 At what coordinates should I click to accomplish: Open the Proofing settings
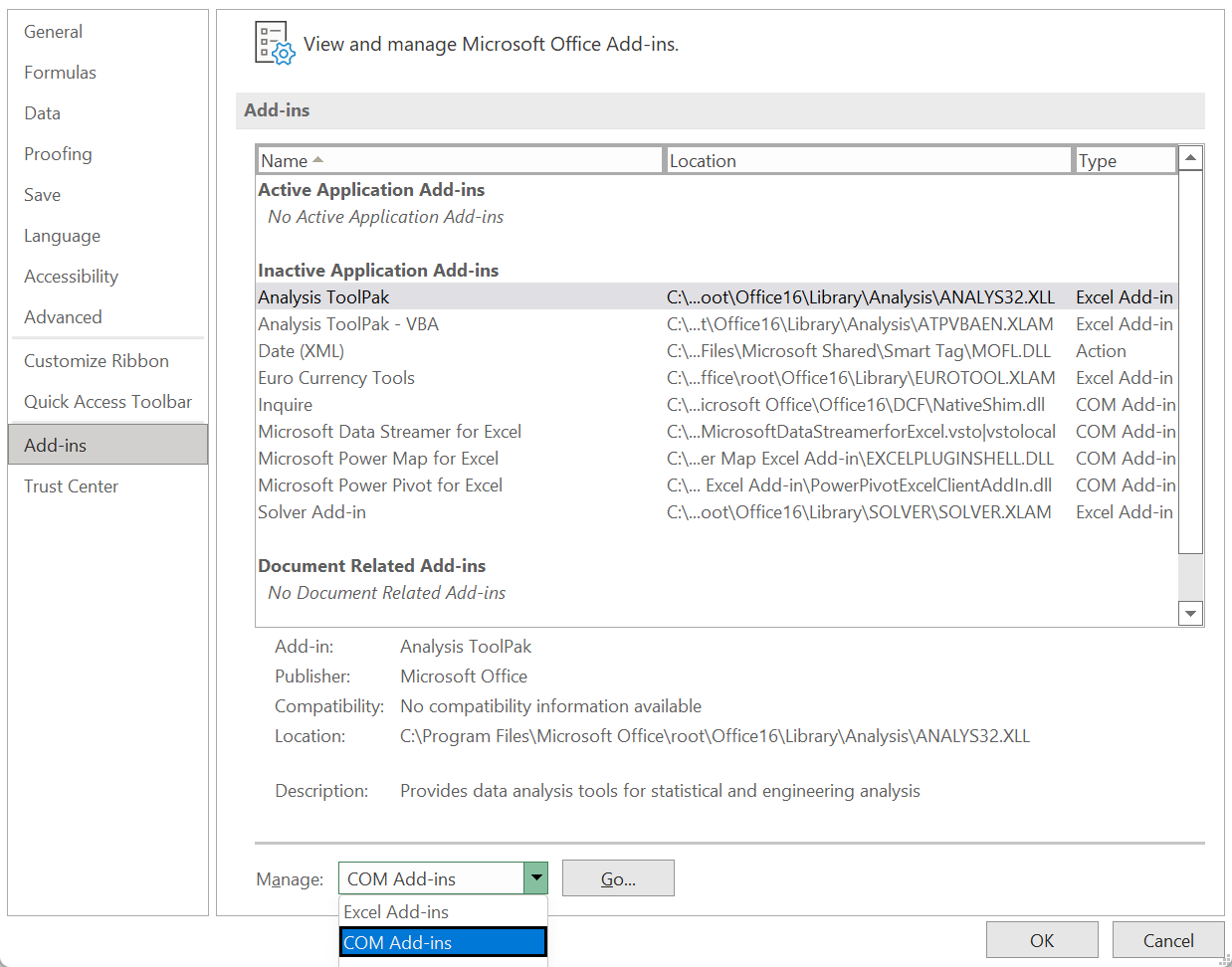pyautogui.click(x=58, y=153)
